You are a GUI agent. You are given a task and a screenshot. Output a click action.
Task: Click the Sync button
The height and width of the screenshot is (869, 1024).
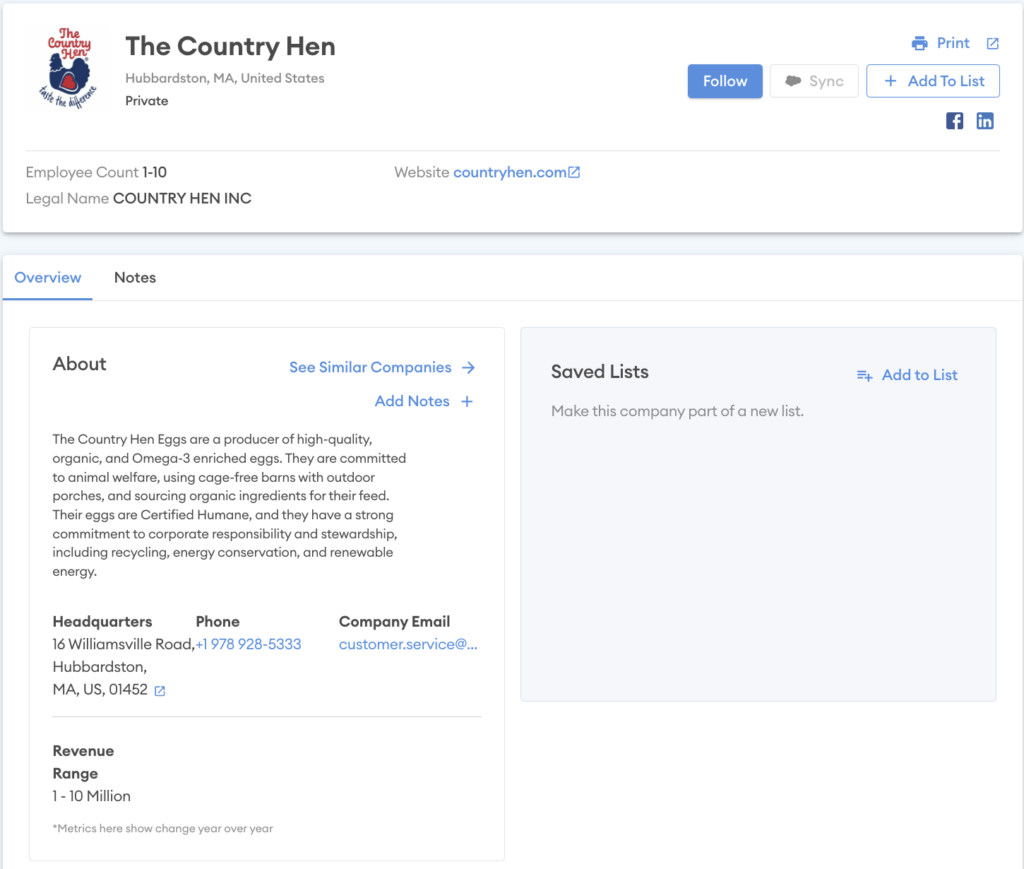coord(814,81)
